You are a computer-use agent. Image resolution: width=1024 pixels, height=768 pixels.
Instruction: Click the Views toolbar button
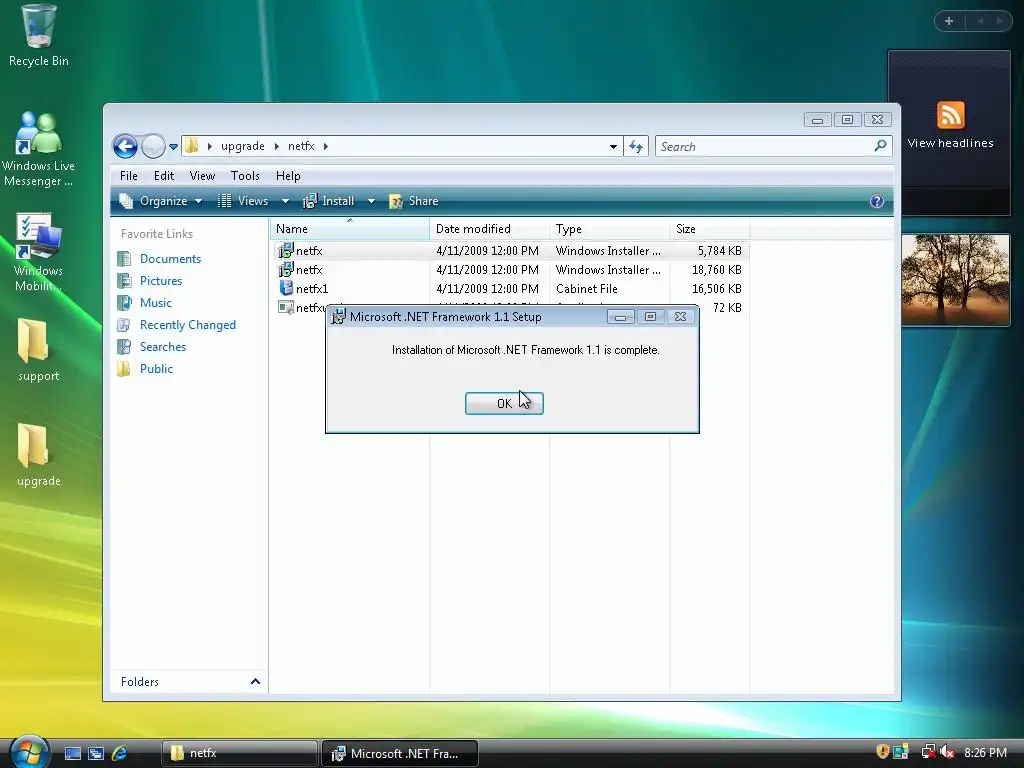[244, 201]
